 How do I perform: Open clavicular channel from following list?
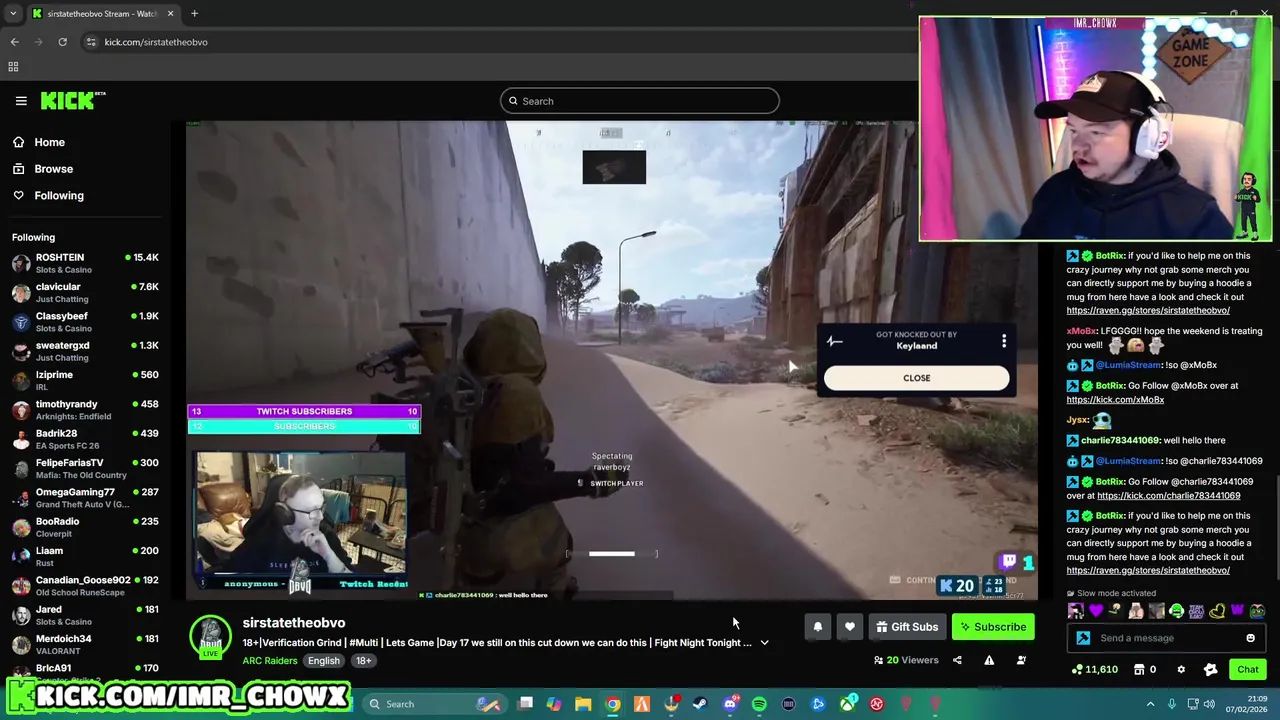click(85, 292)
